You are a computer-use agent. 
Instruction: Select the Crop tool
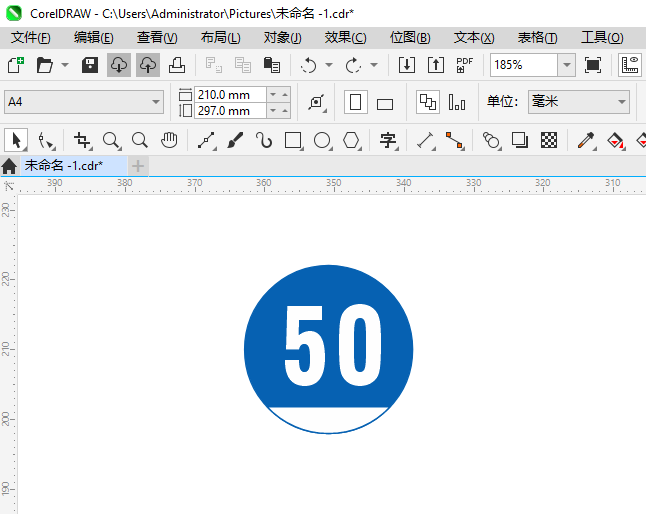pyautogui.click(x=82, y=140)
